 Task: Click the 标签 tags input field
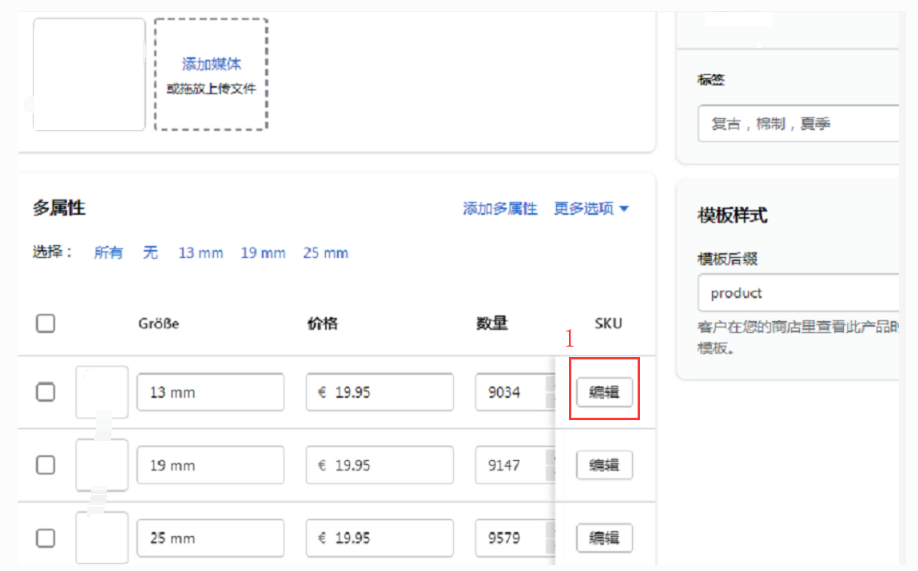(800, 124)
